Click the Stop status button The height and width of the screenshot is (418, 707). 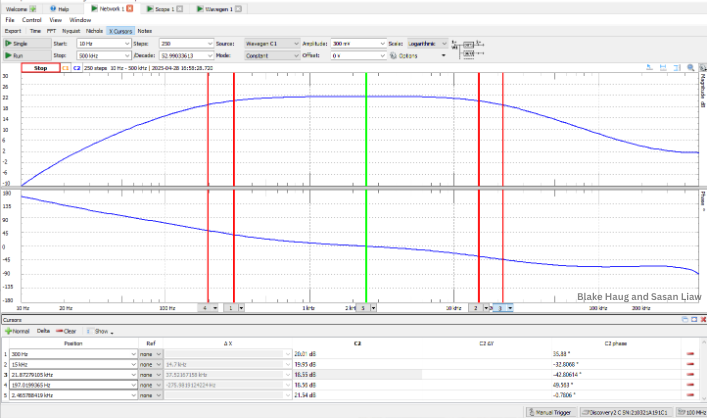(x=40, y=68)
